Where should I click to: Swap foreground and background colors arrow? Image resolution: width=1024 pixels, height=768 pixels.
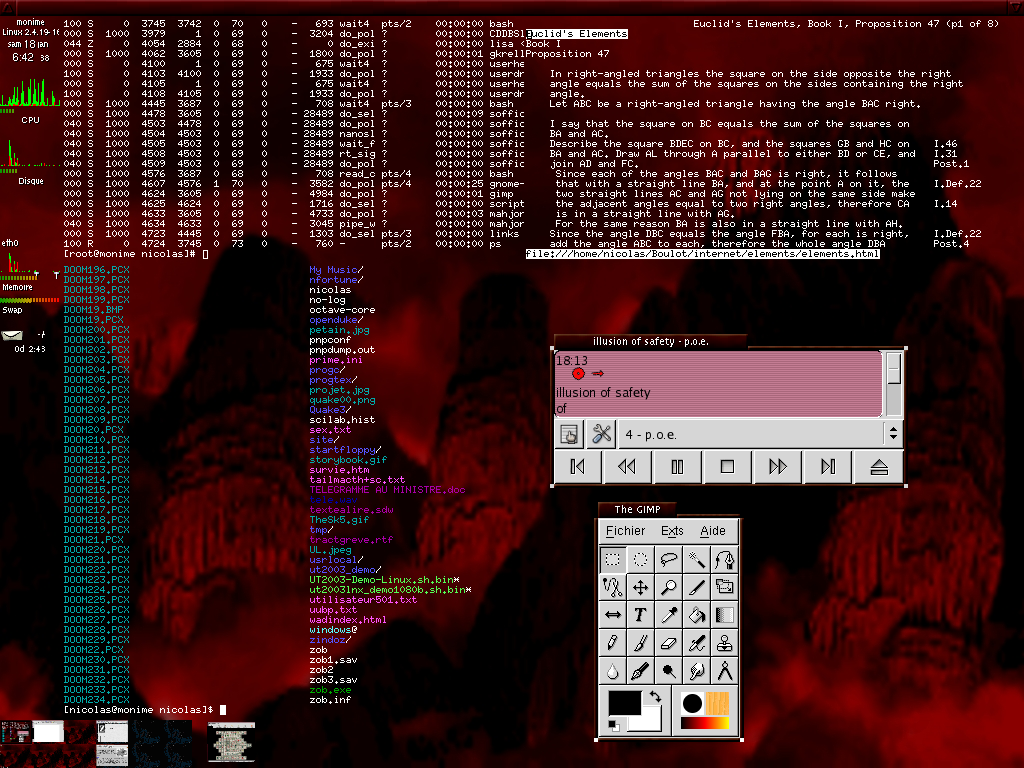pyautogui.click(x=654, y=696)
